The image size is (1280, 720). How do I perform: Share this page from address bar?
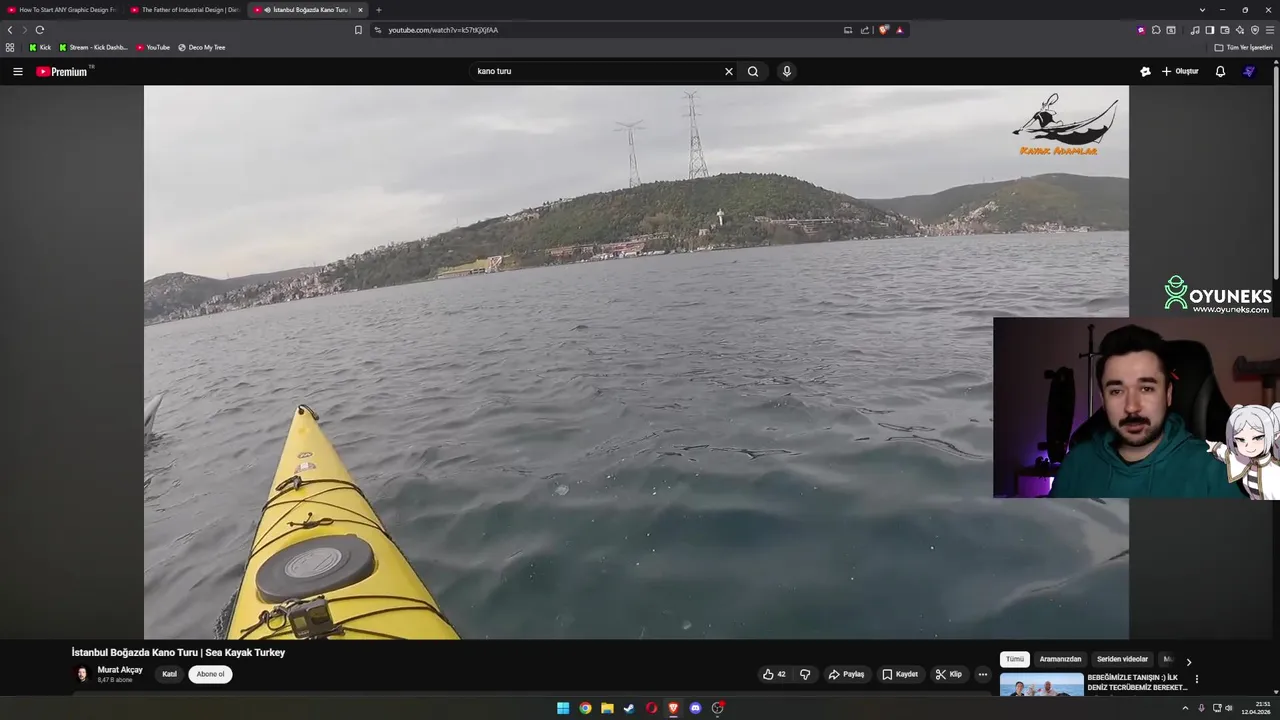point(864,30)
